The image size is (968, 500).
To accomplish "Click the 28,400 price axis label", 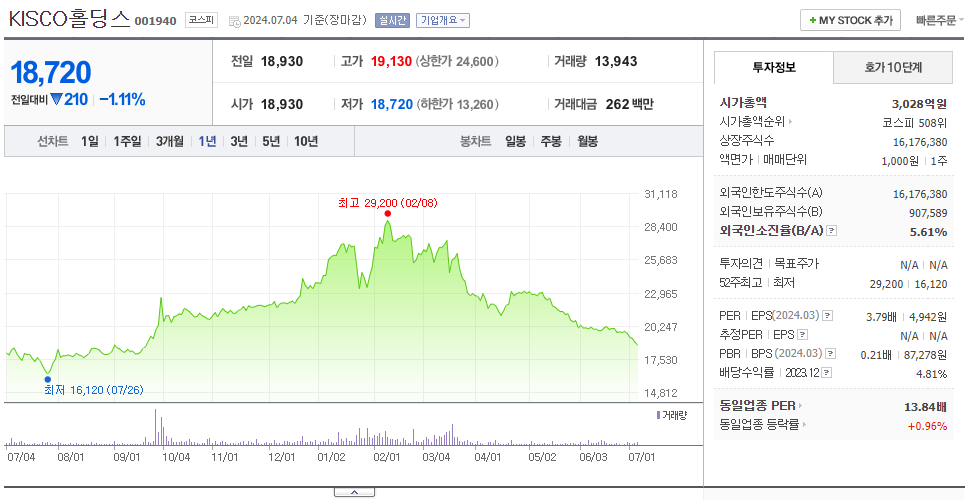I will click(661, 227).
